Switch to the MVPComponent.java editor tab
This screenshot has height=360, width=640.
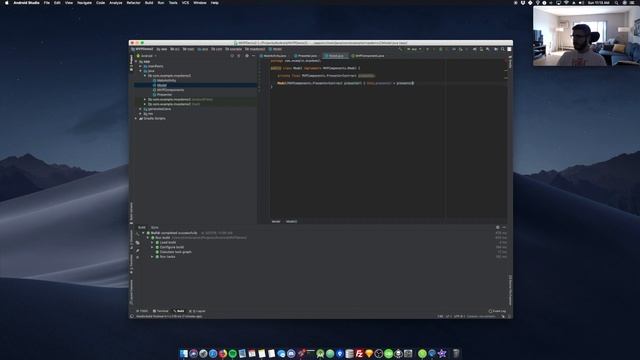[368, 56]
